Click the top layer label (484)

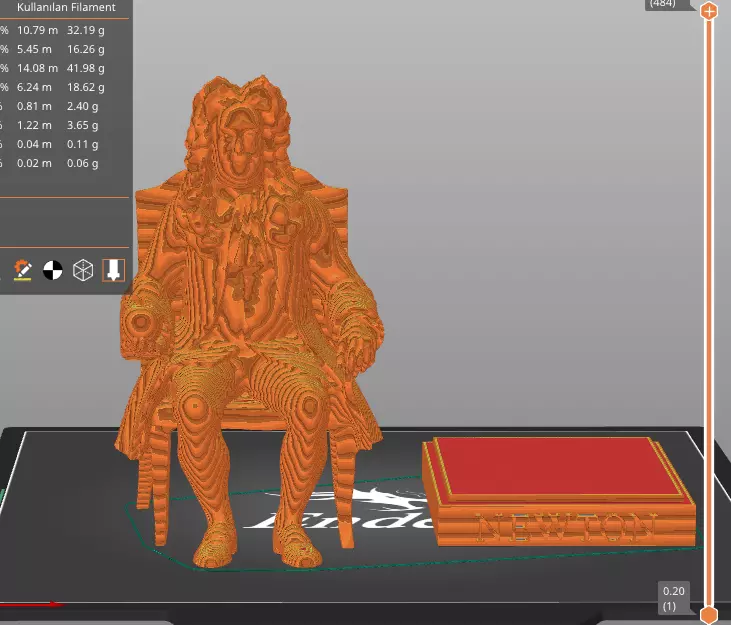[662, 4]
